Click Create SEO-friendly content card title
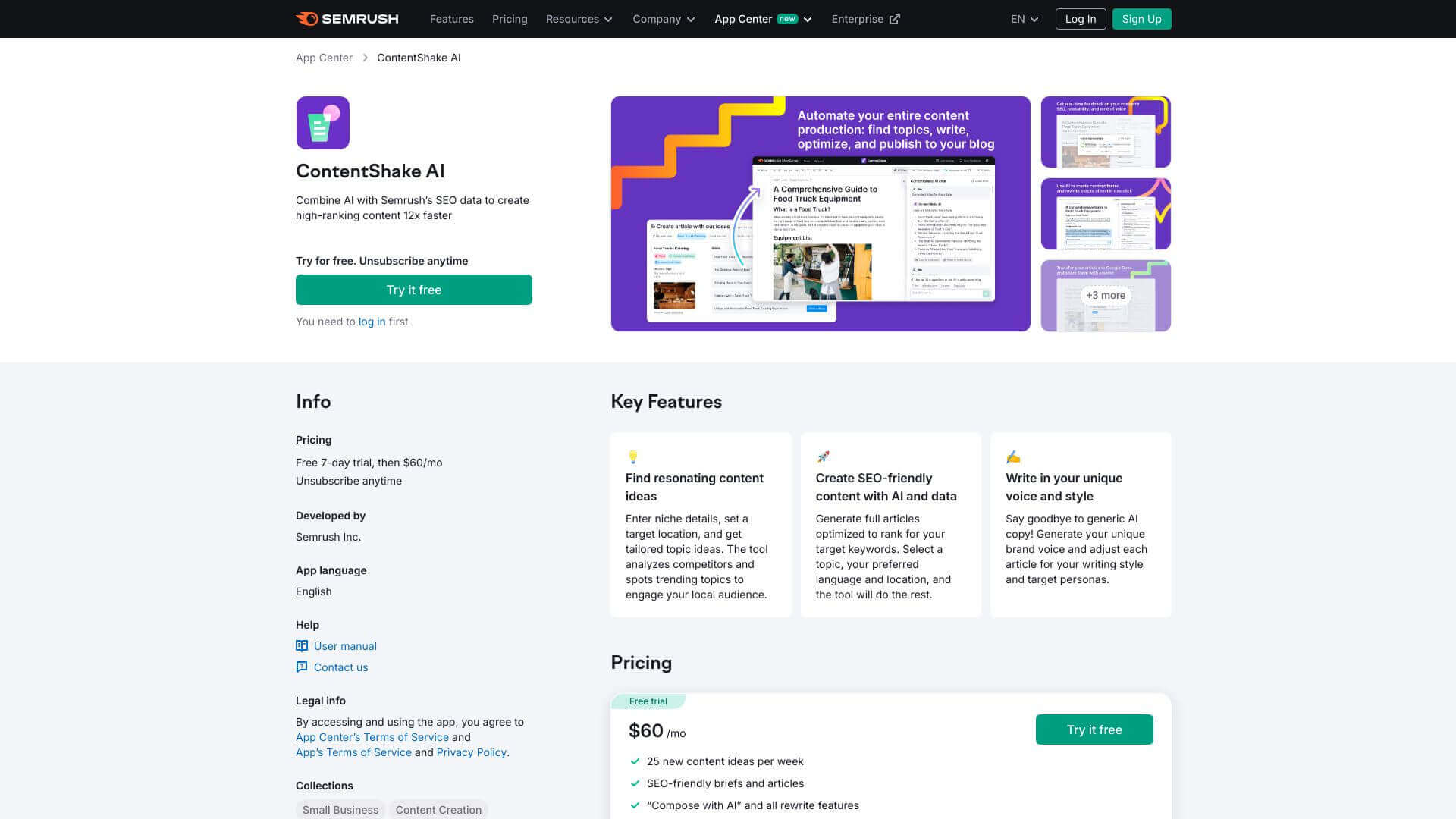Screen dimensions: 1456x819 (886, 487)
